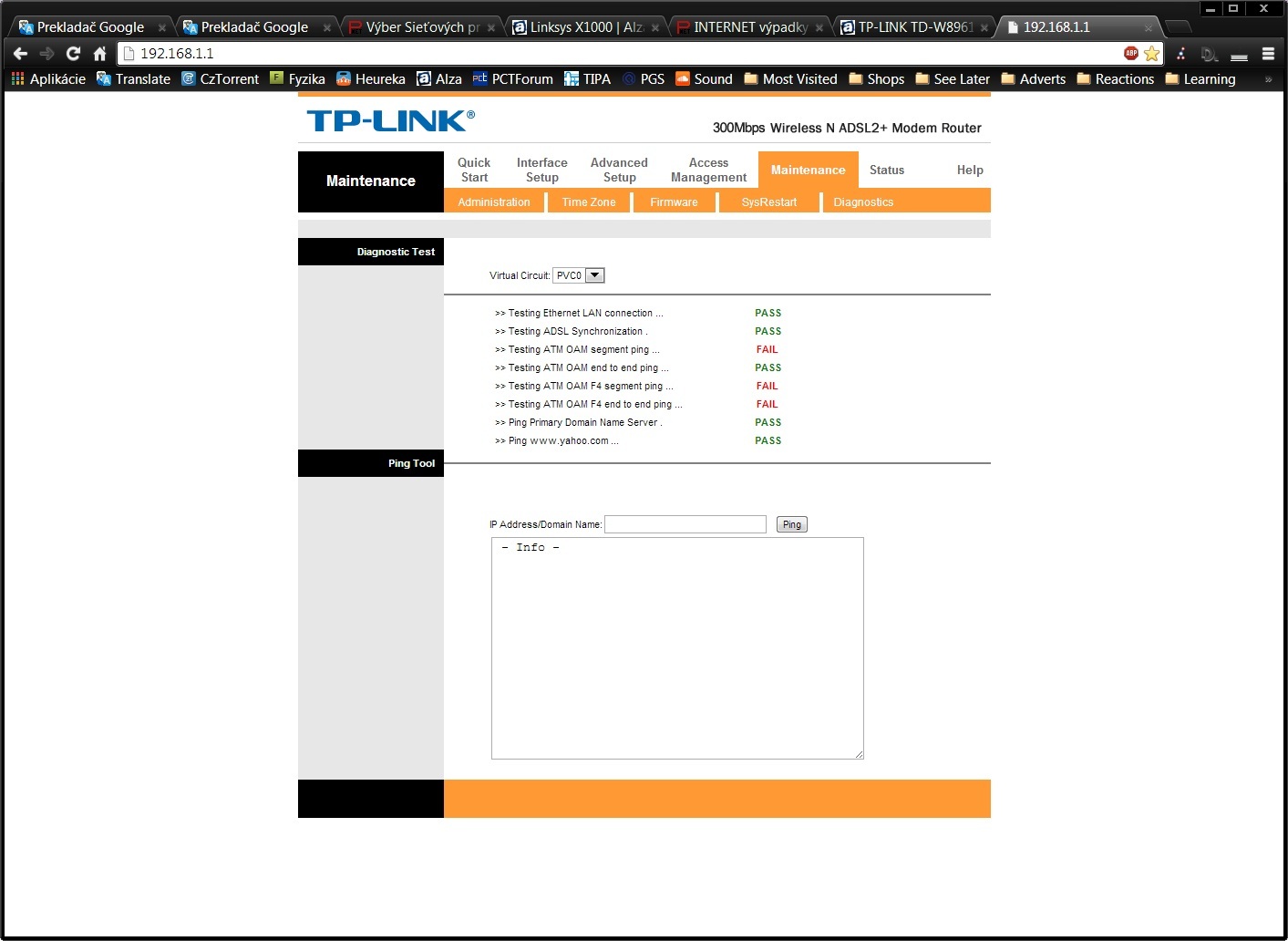1288x941 pixels.
Task: Go to the SysRestart submenu
Action: click(769, 202)
